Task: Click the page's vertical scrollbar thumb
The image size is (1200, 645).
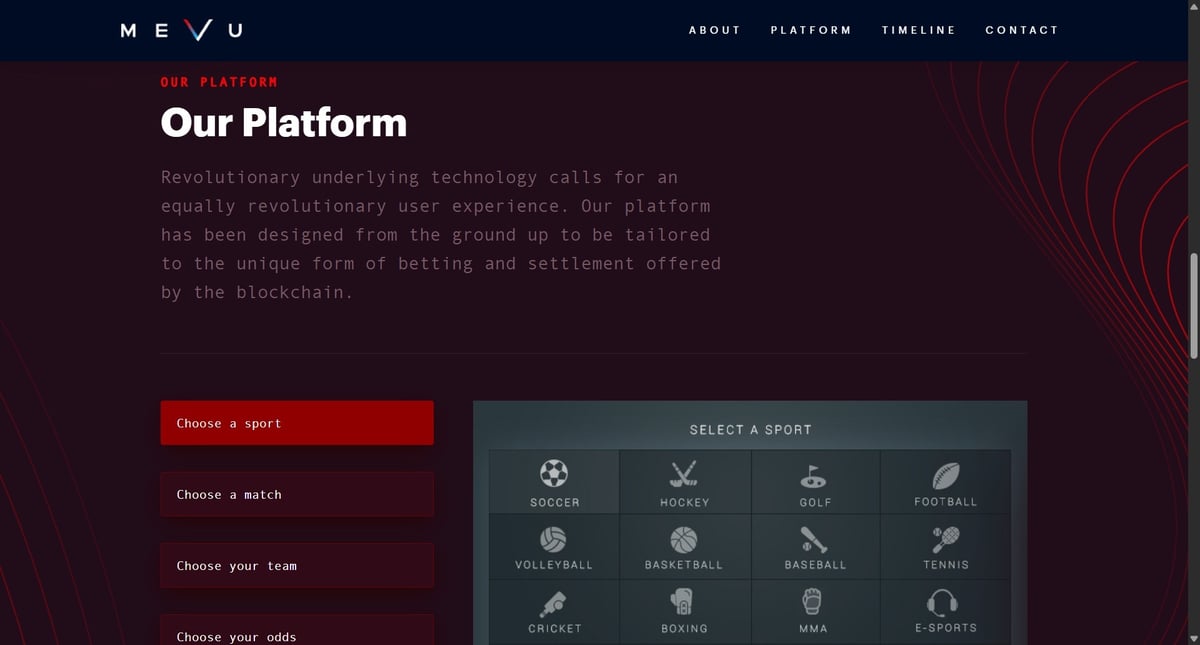Action: coord(1192,305)
